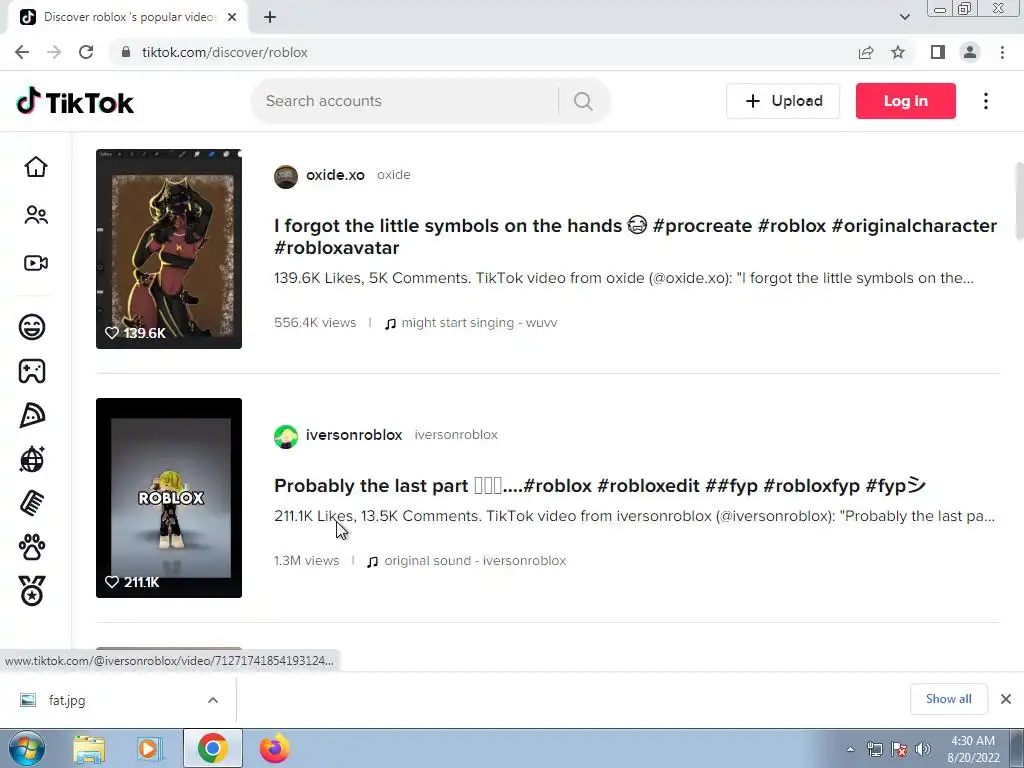Bookmark this page with the star icon
This screenshot has height=768, width=1024.
point(898,52)
